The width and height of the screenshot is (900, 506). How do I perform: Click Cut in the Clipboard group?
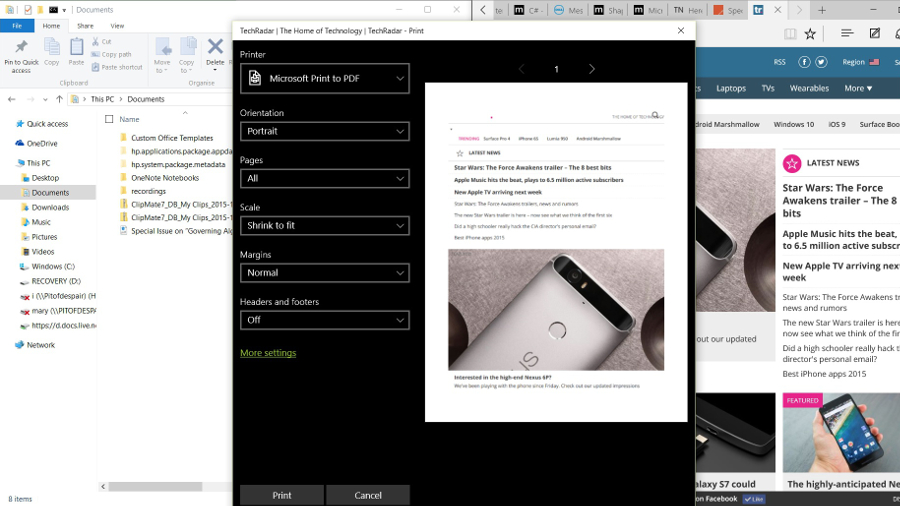pyautogui.click(x=102, y=41)
